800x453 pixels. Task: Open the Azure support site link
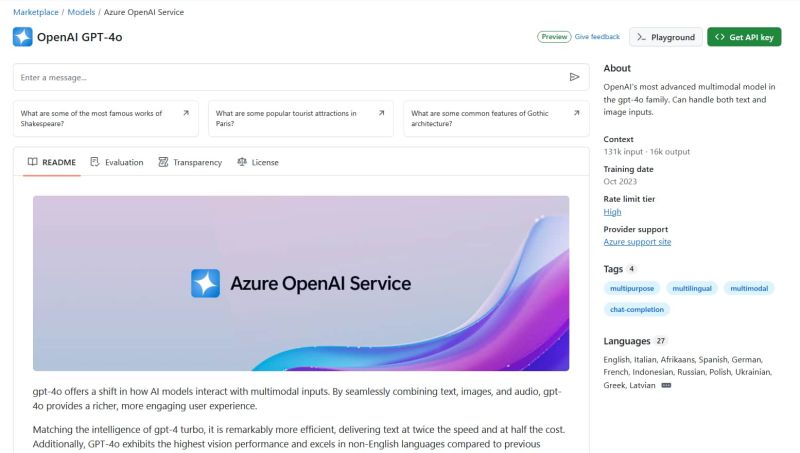pos(637,242)
